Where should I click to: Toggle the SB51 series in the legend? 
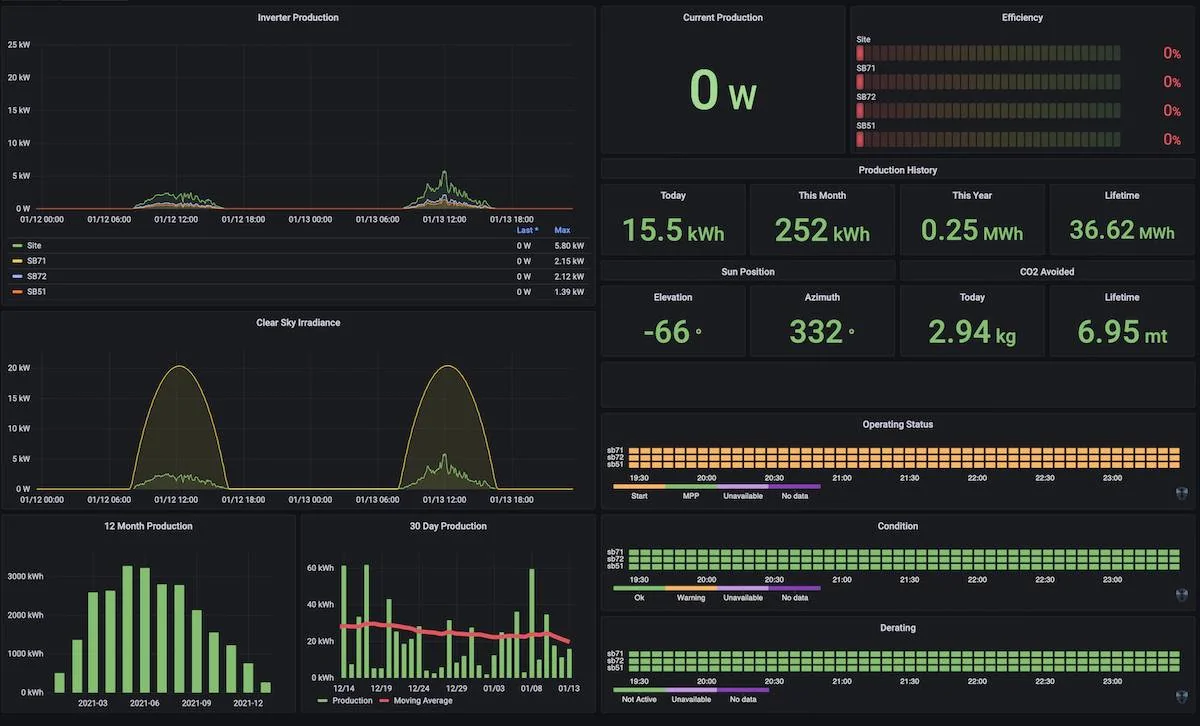coord(37,291)
